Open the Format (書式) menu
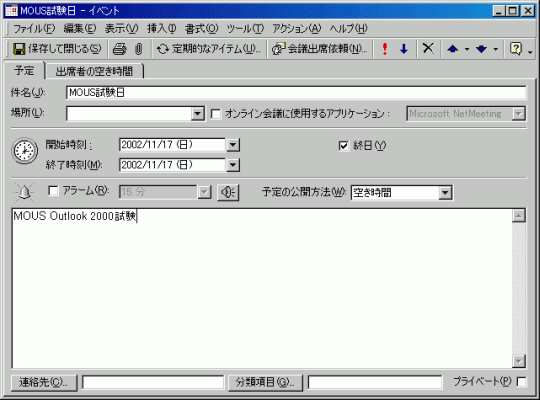The height and width of the screenshot is (400, 540). tap(201, 29)
